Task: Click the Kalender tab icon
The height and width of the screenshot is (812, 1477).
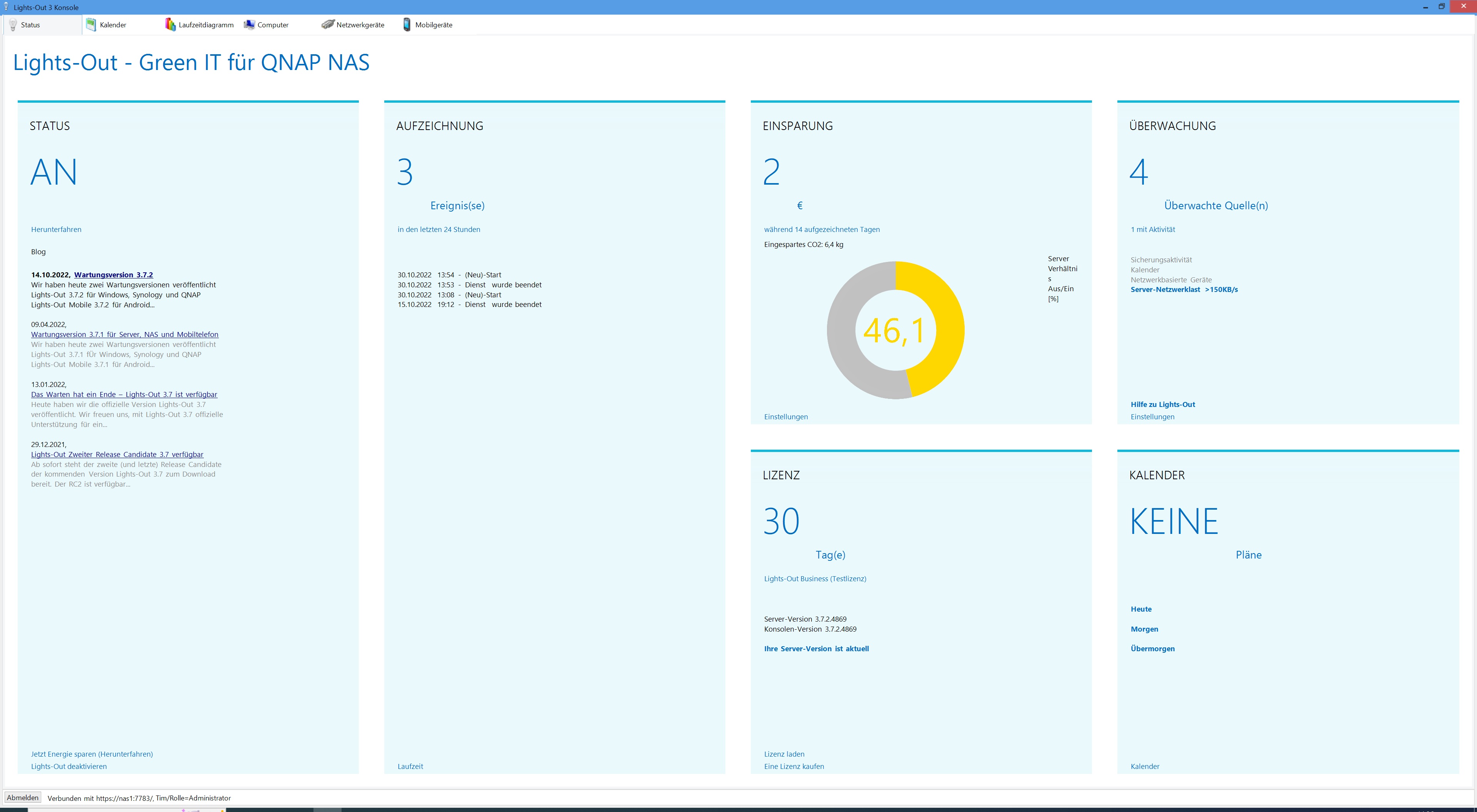Action: [91, 25]
